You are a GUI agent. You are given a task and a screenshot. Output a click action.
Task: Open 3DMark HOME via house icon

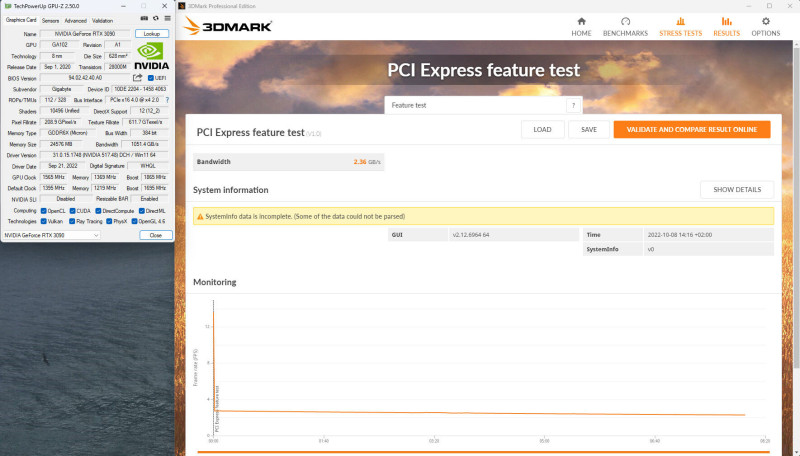[581, 21]
